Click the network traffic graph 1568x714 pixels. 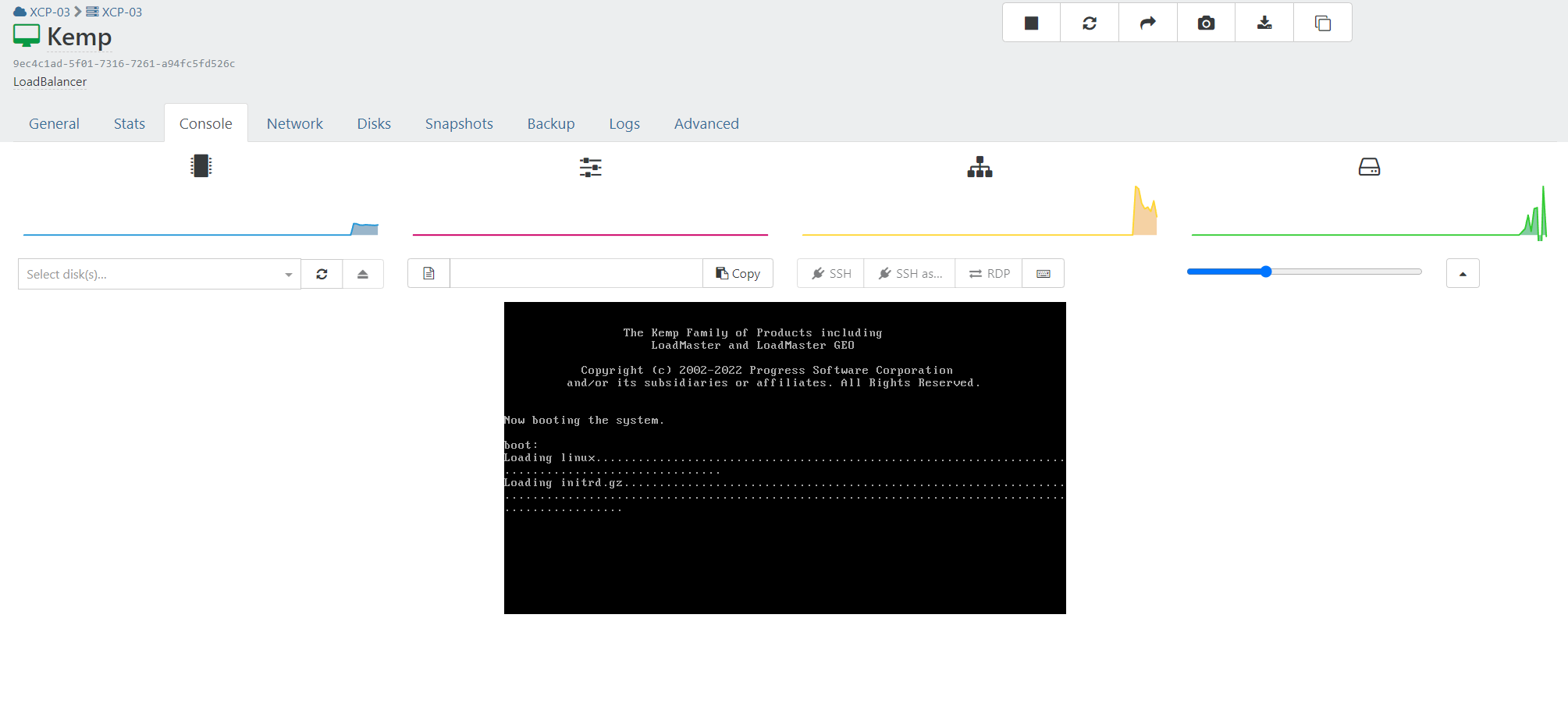[980, 211]
